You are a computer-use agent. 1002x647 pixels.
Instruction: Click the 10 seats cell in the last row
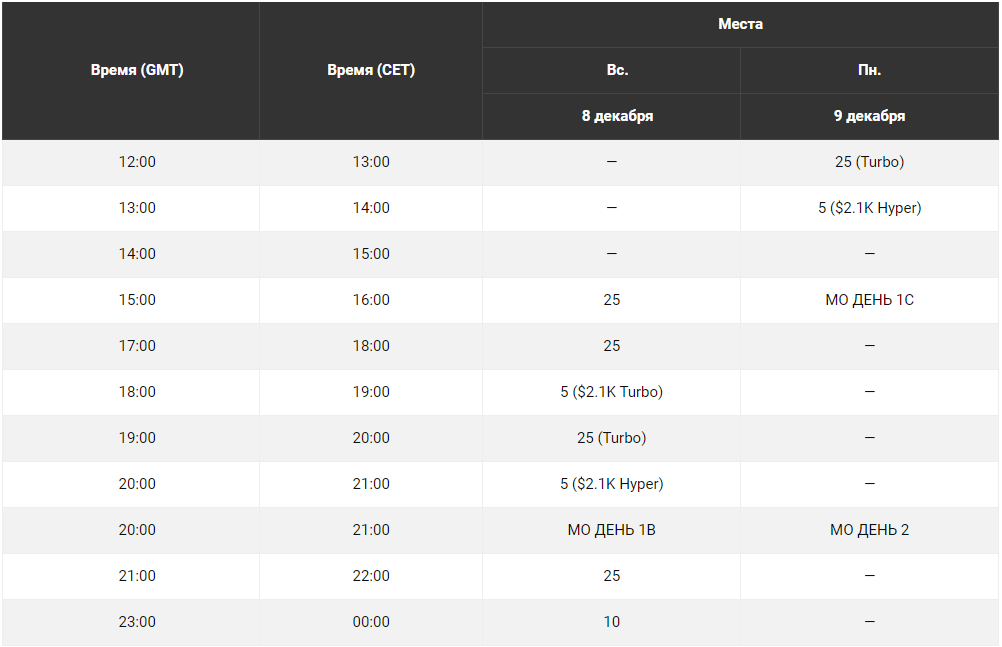click(611, 622)
